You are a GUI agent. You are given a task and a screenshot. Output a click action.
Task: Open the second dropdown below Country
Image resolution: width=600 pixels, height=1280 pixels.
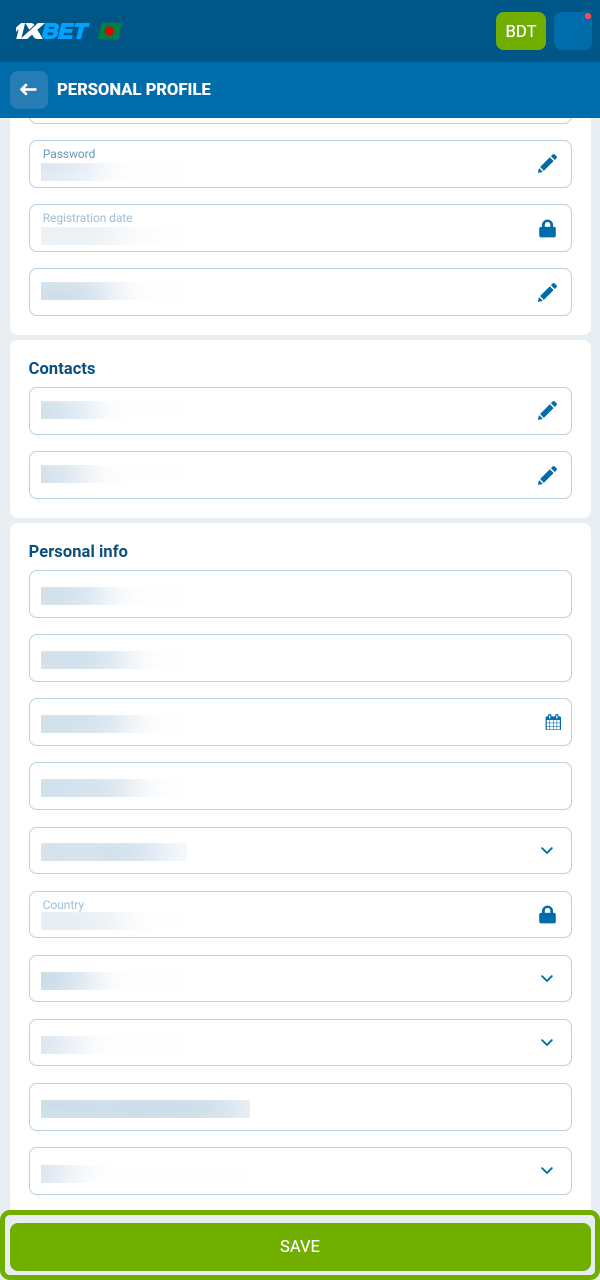click(546, 1042)
